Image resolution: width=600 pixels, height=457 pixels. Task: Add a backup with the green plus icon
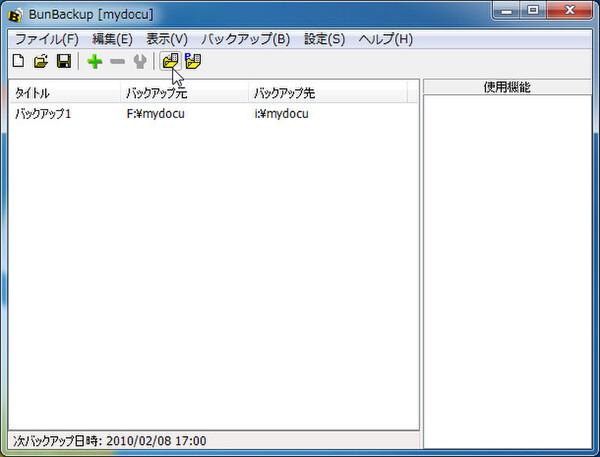tap(95, 62)
